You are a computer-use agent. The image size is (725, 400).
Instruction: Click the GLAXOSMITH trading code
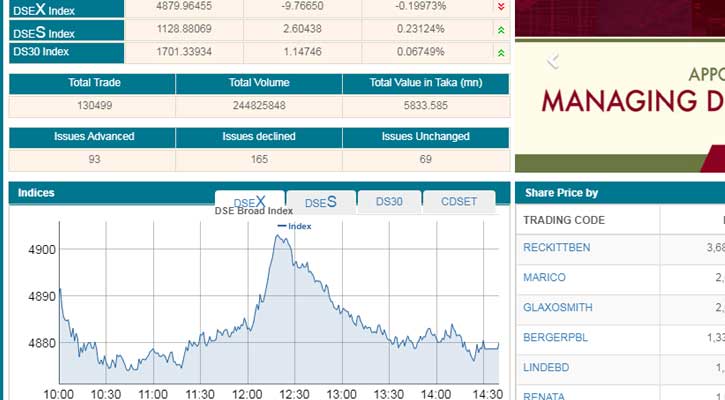pos(558,308)
